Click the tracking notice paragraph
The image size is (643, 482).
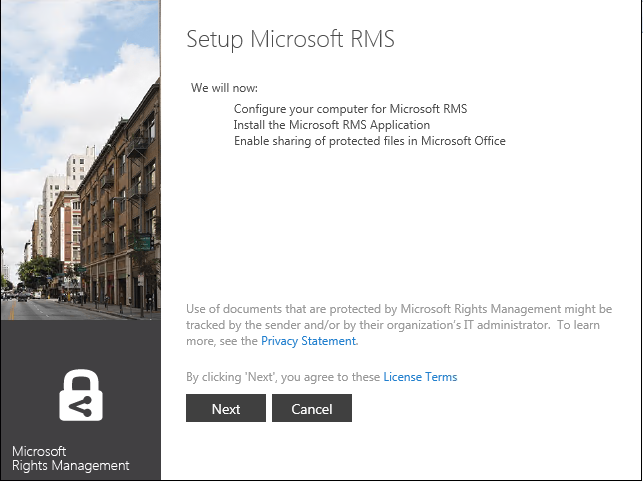tap(399, 325)
